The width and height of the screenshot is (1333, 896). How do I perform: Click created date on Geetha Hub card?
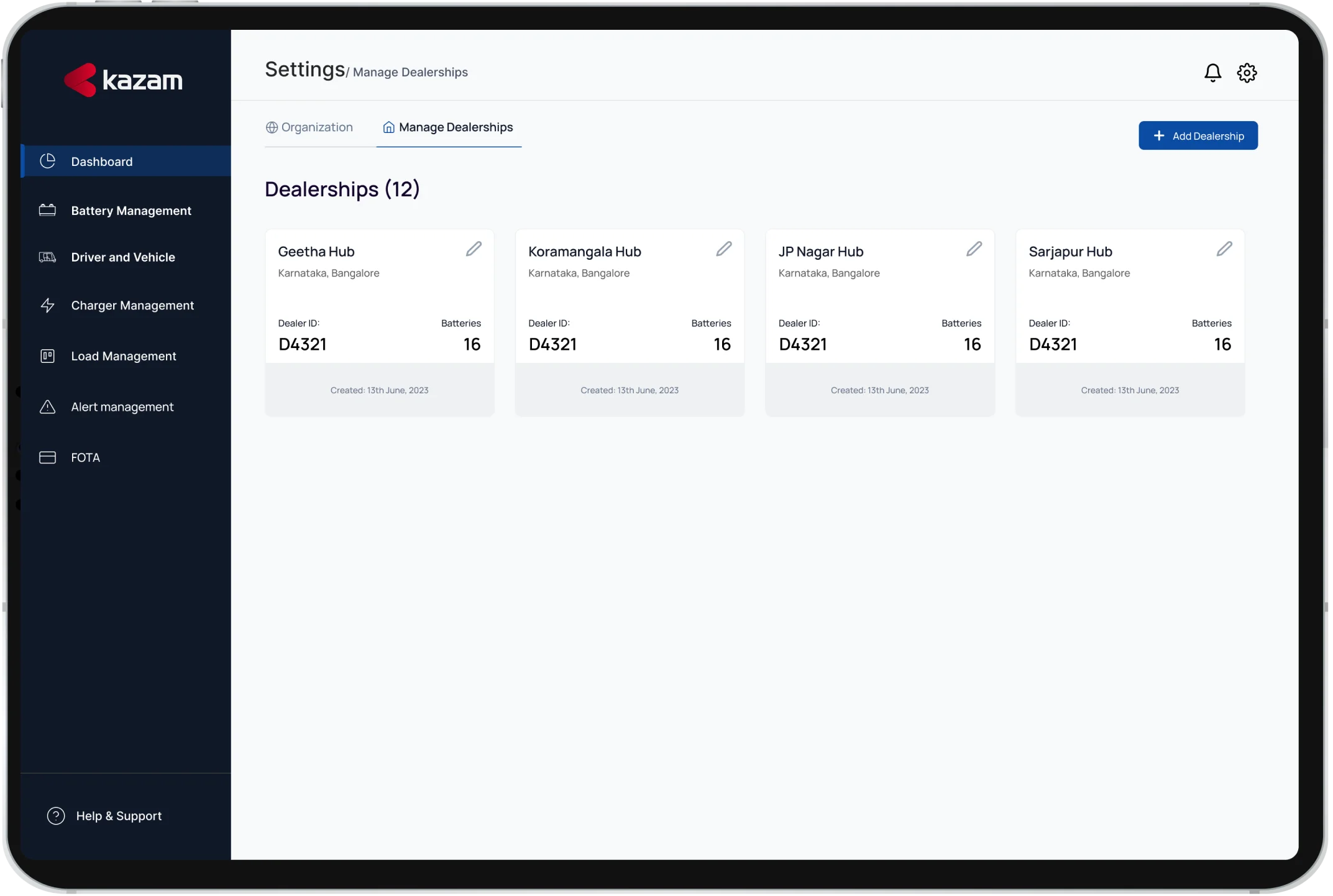click(x=380, y=391)
